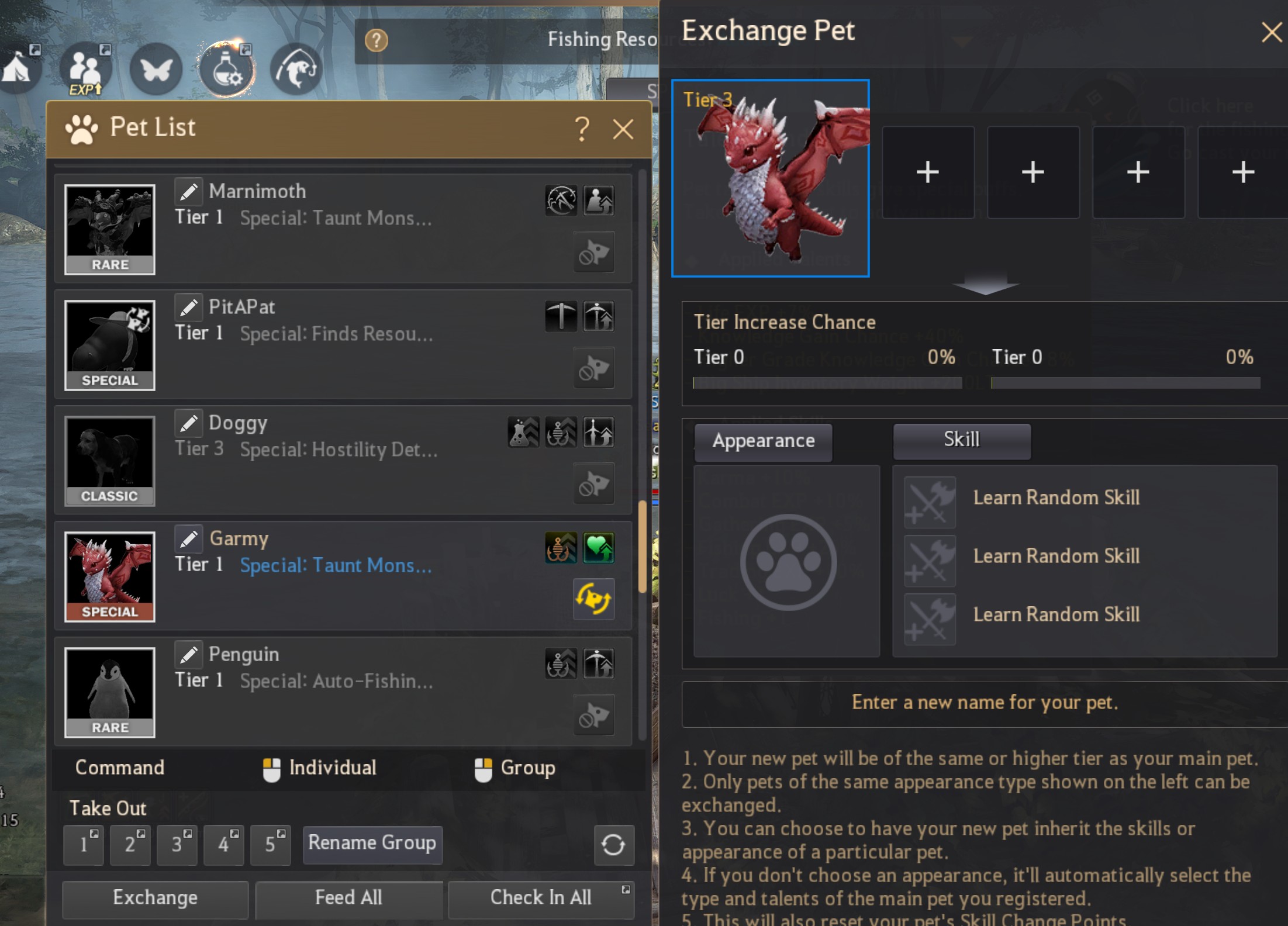Toggle Garmy's yellow take-out icon
The width and height of the screenshot is (1288, 926).
[x=593, y=599]
